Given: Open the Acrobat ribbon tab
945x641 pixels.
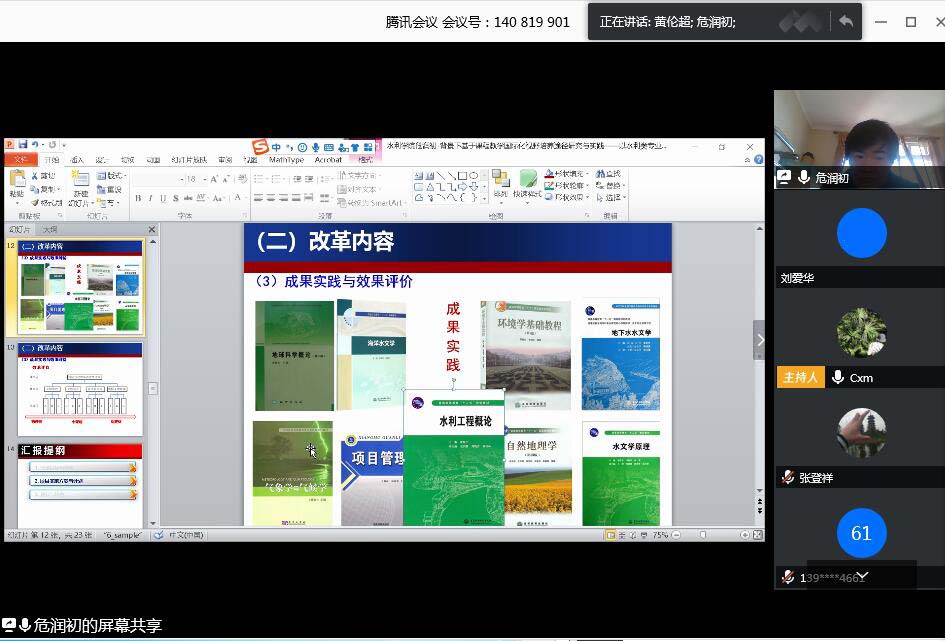Looking at the screenshot, I should [x=328, y=160].
